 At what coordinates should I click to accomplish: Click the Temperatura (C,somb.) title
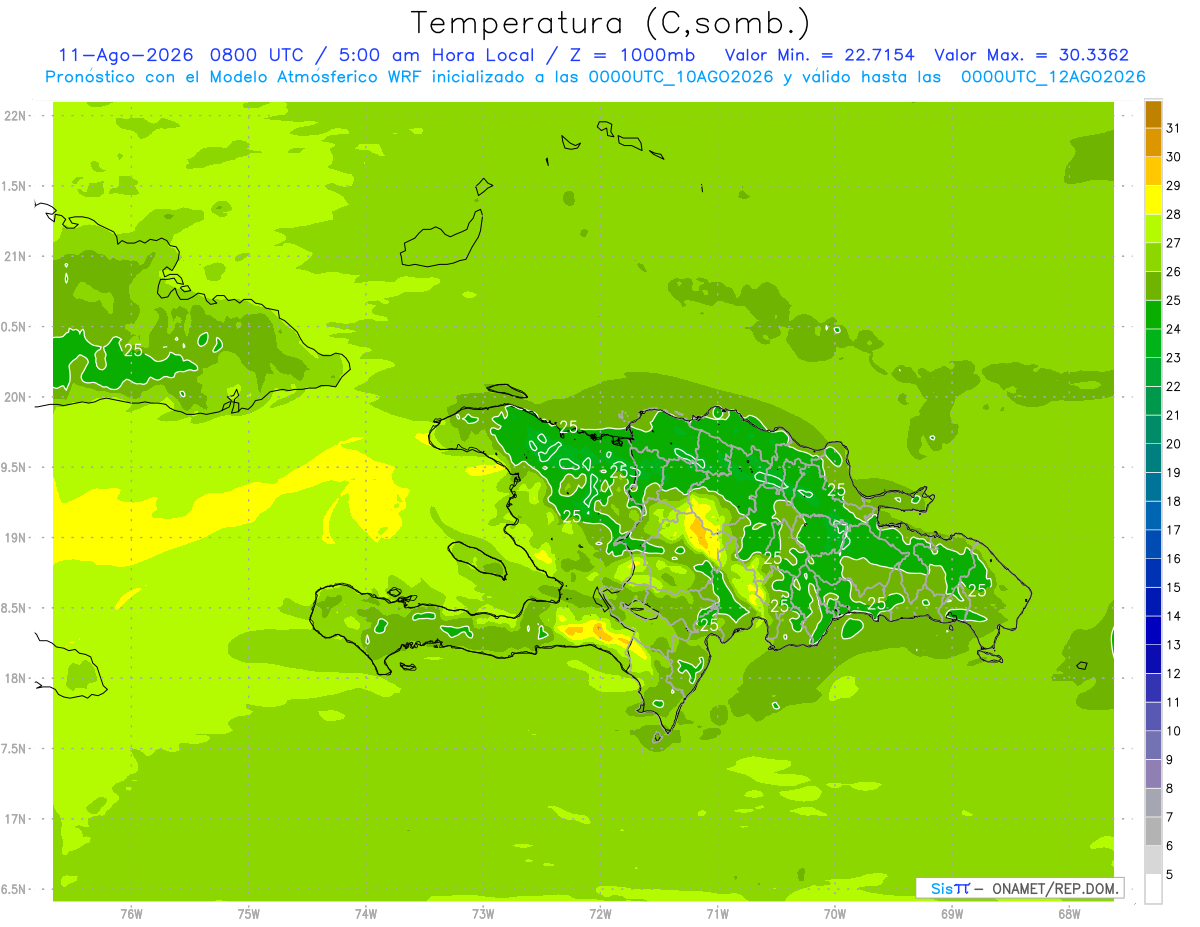pyautogui.click(x=610, y=23)
